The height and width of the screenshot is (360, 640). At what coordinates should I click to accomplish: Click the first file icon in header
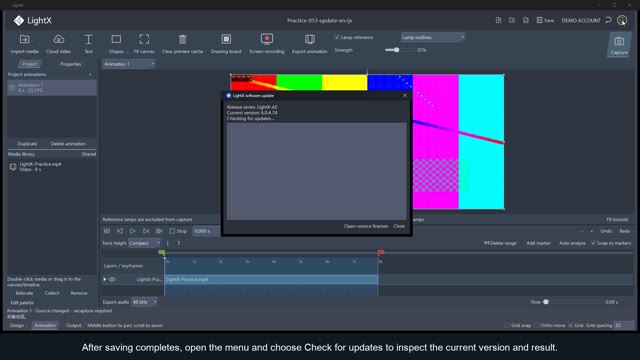[x=498, y=20]
